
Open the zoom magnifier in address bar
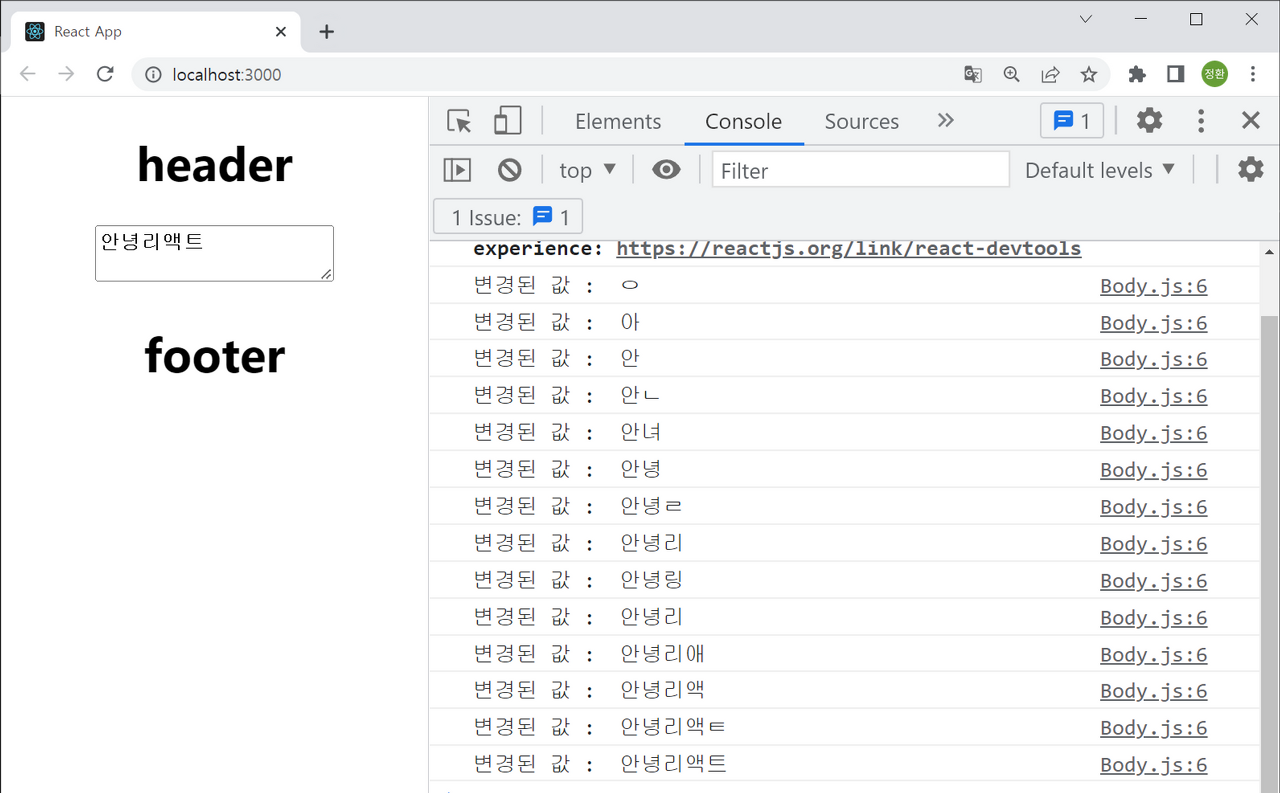[x=1012, y=74]
